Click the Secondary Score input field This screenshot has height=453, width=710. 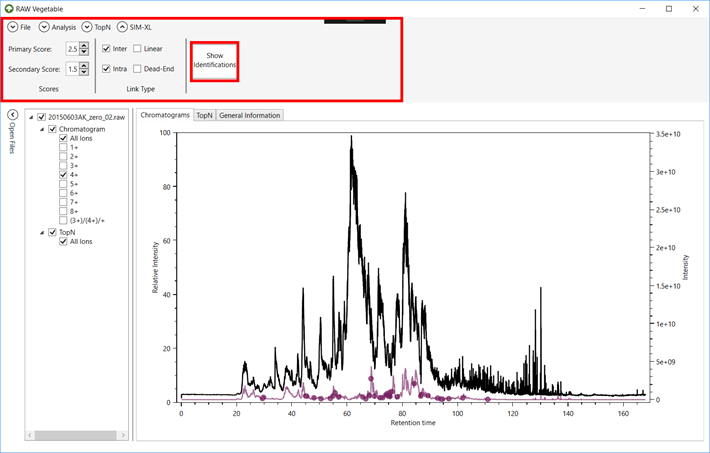coord(72,69)
